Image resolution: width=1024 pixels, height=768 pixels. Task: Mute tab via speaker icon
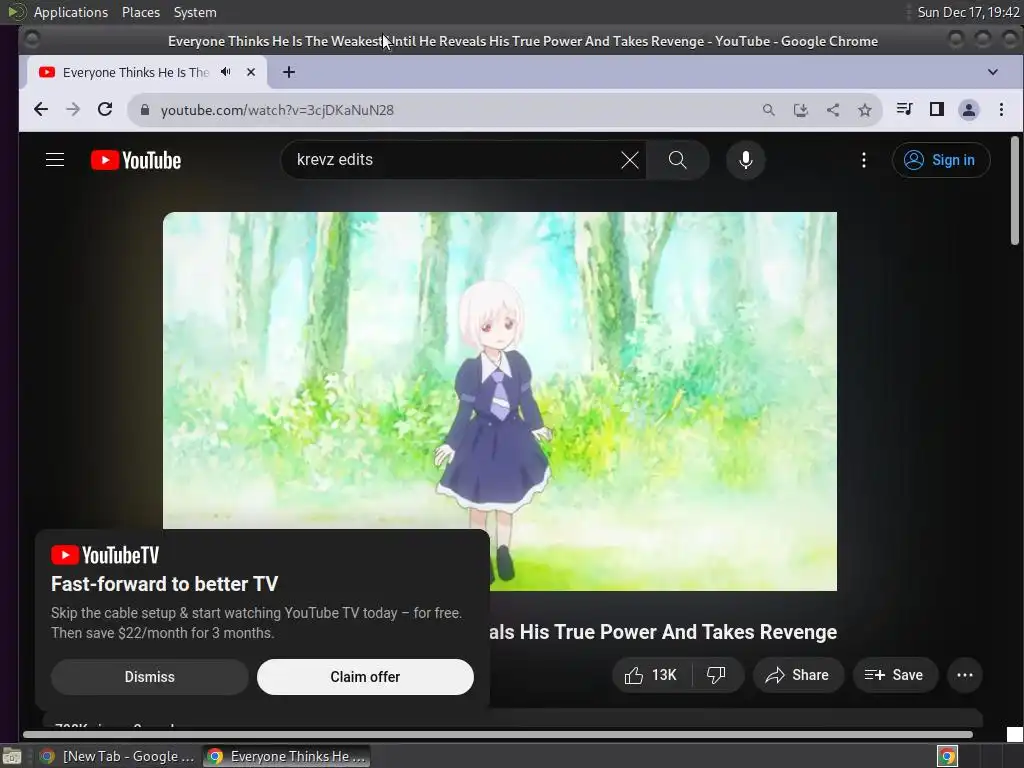226,72
